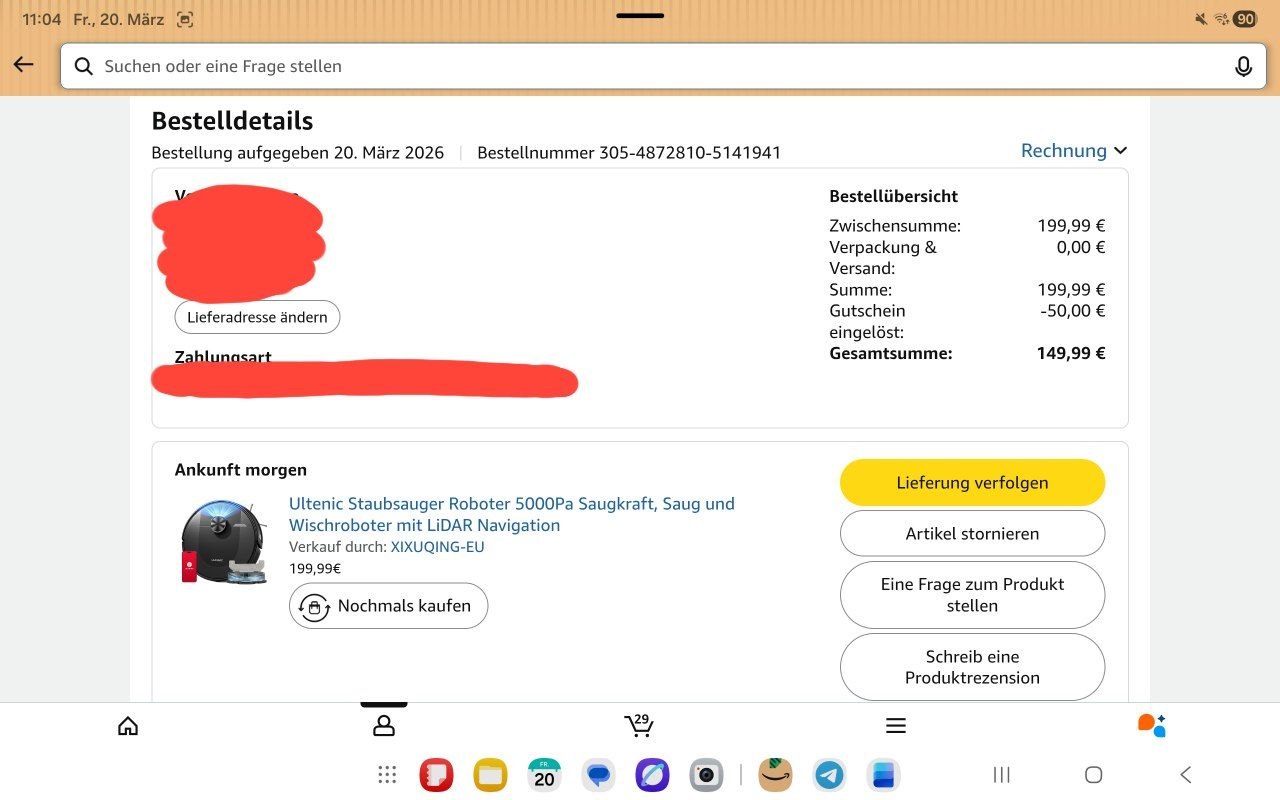Open the Telegram app in taskbar

829,775
